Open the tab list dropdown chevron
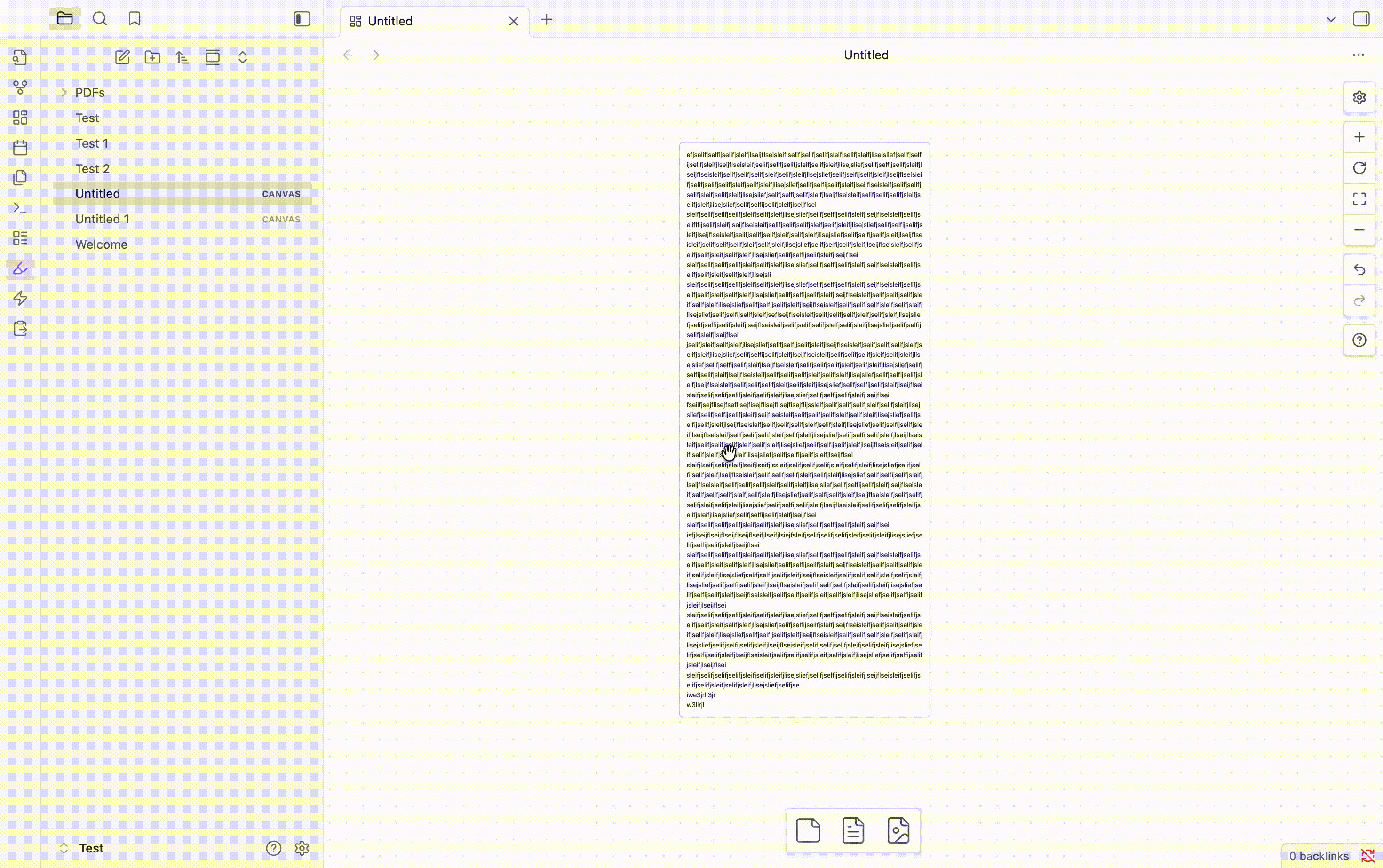 [1331, 20]
